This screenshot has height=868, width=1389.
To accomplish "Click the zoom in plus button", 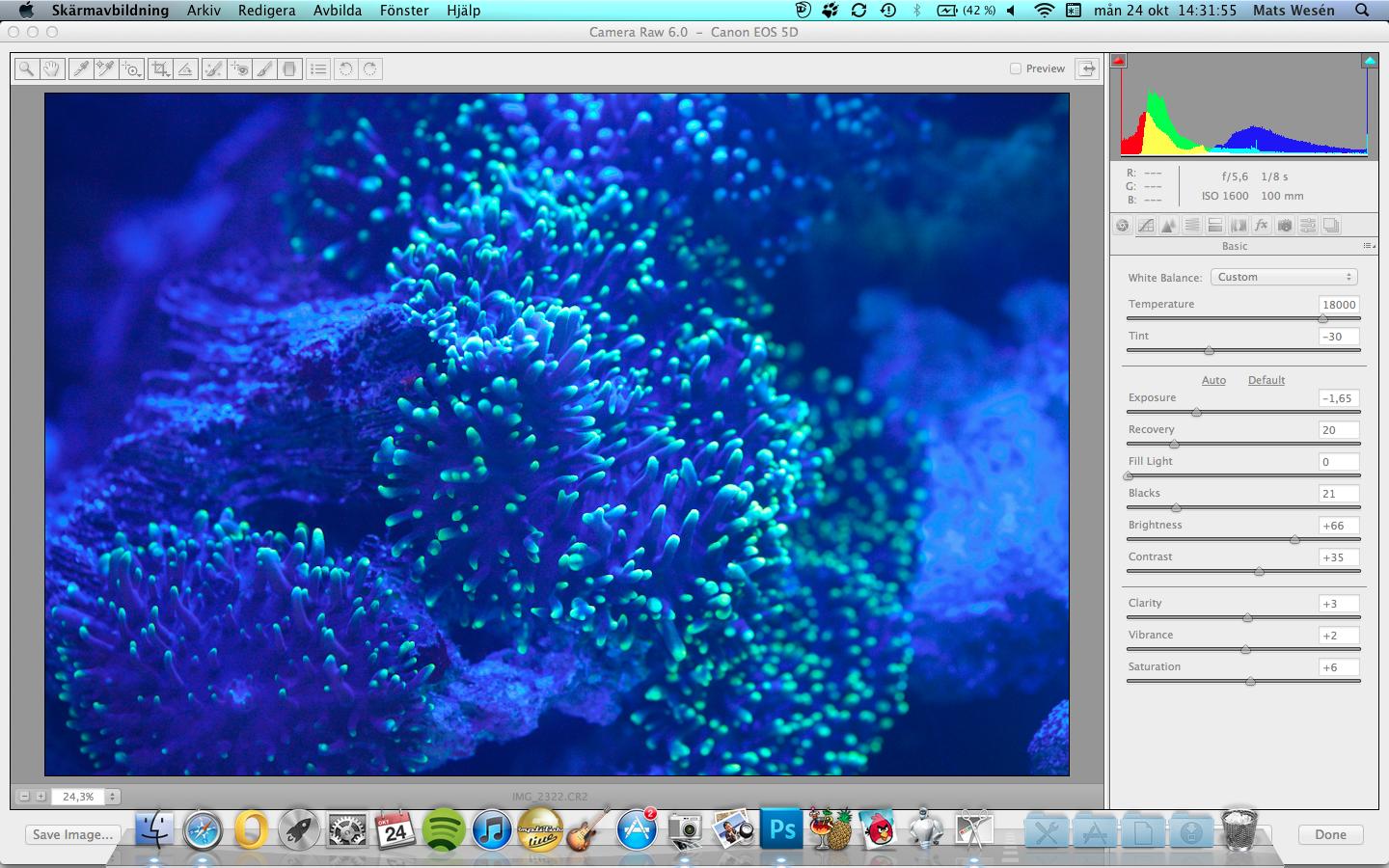I will (41, 797).
